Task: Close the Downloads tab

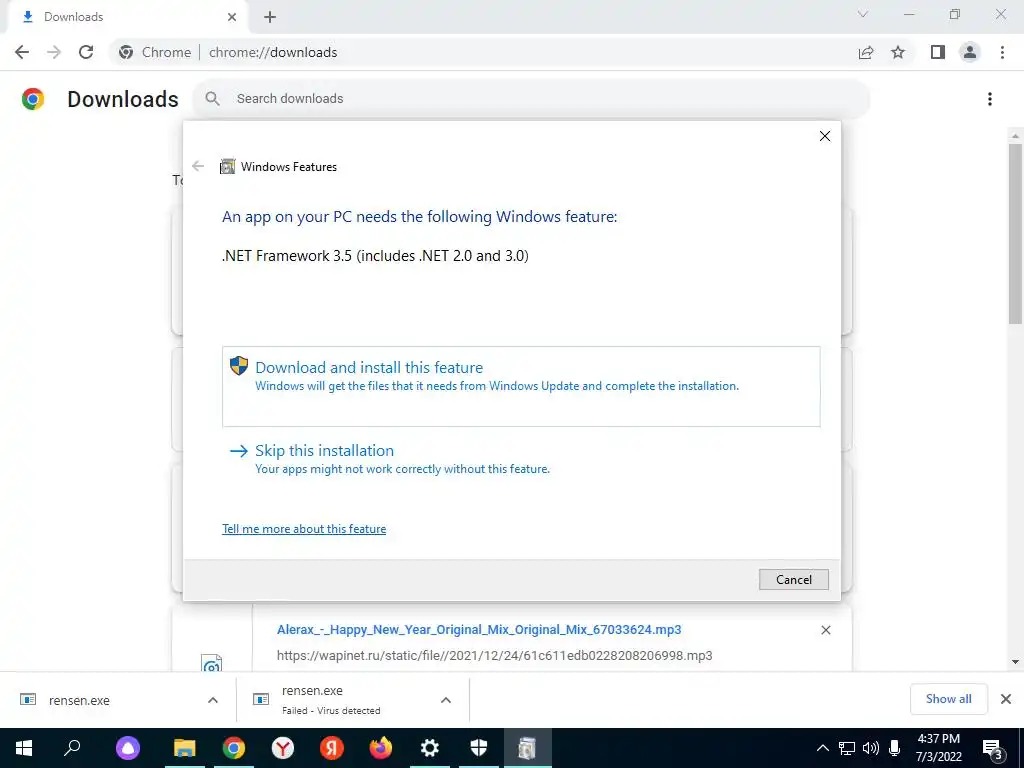Action: click(x=232, y=17)
